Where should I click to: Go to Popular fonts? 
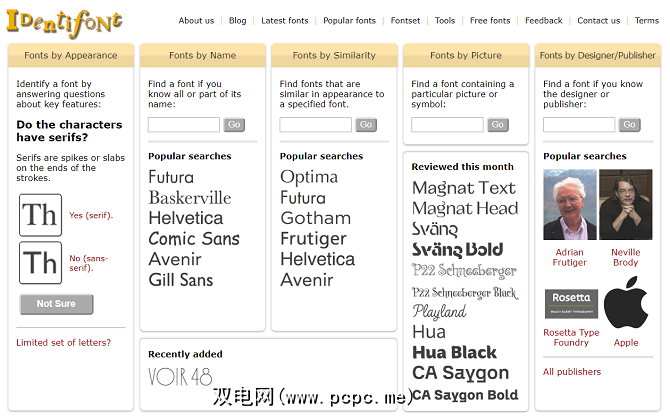point(350,21)
